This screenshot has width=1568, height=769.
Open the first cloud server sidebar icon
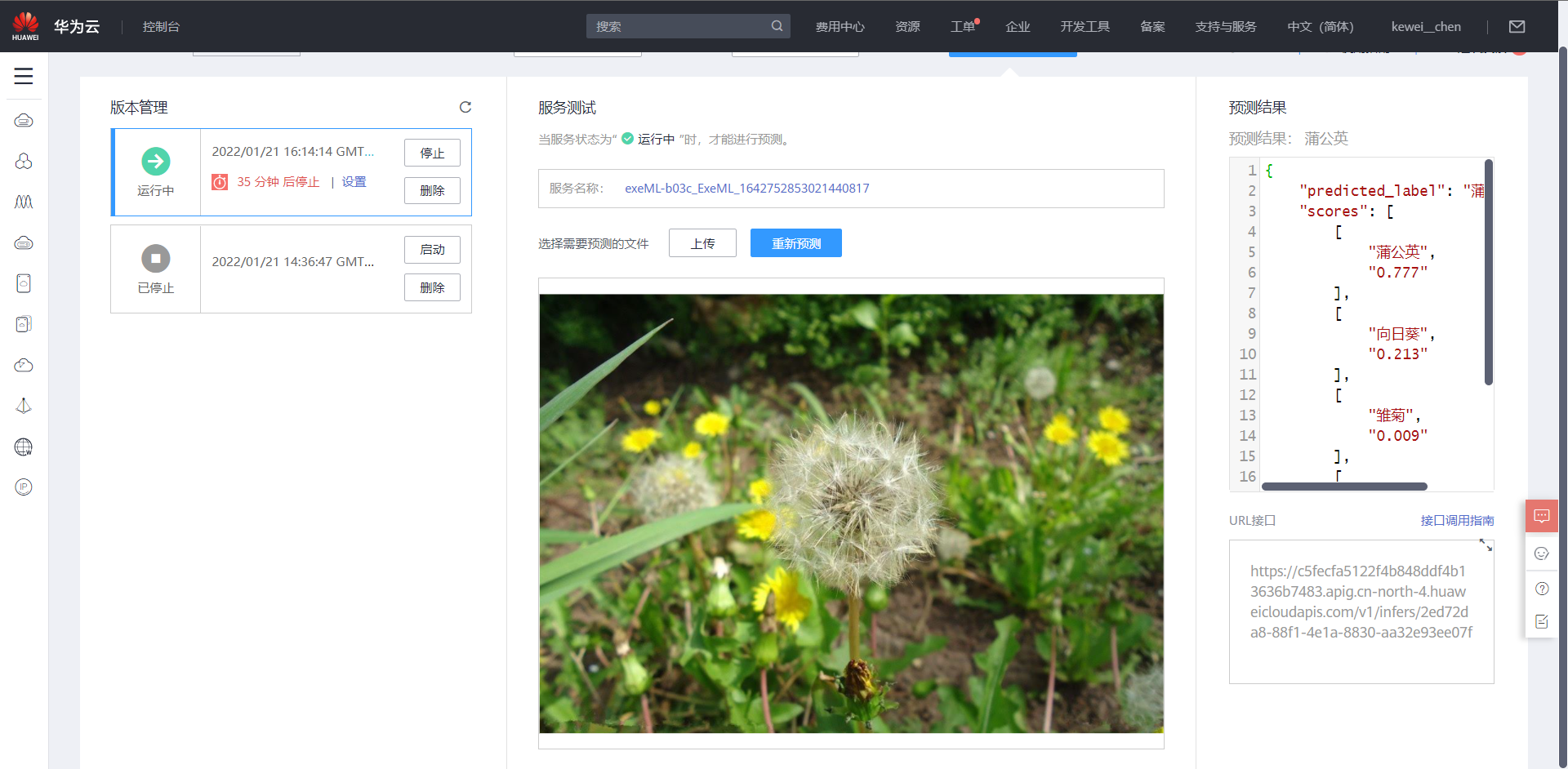coord(24,121)
